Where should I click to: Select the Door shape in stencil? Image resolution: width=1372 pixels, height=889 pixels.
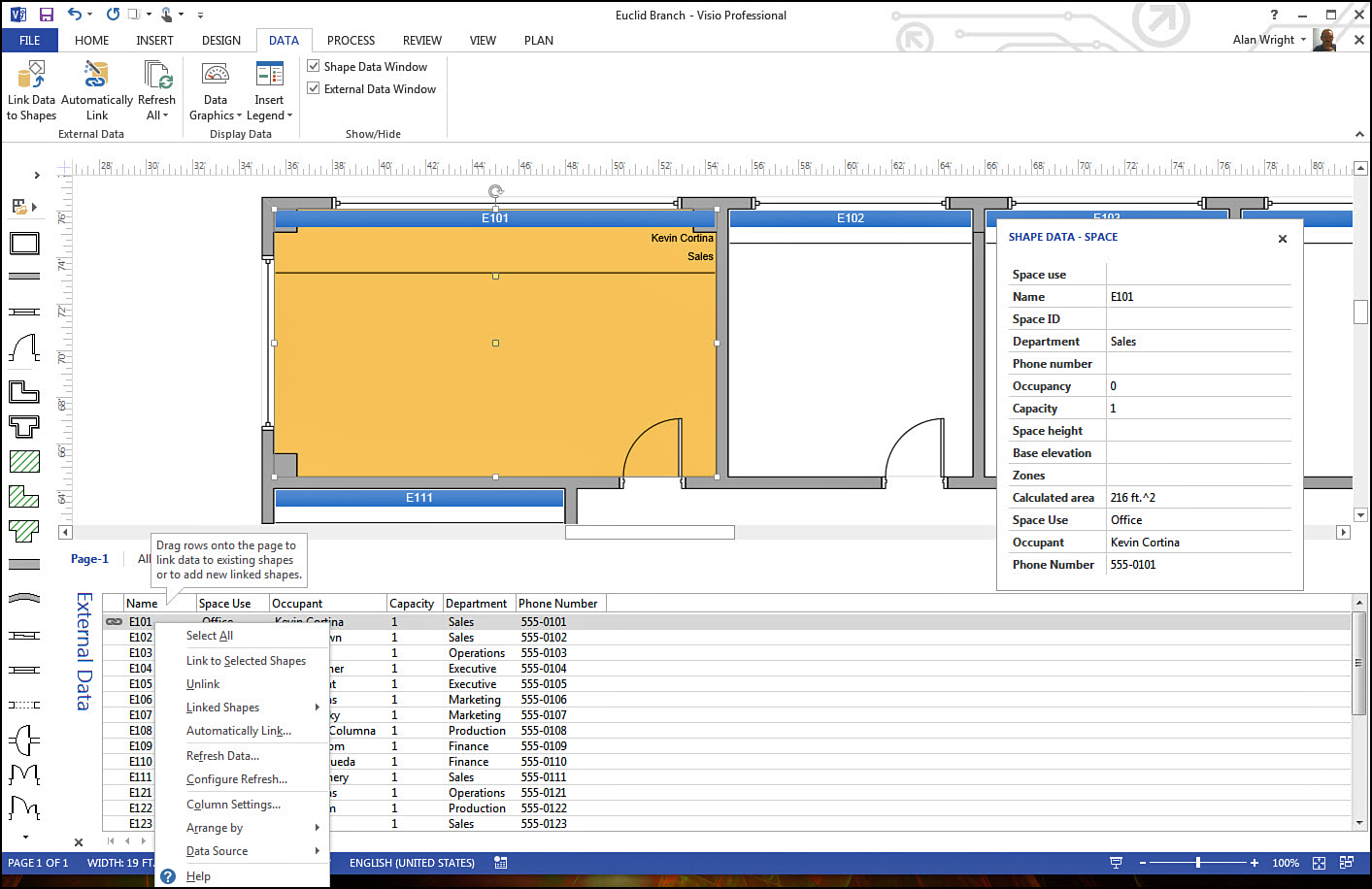point(24,348)
